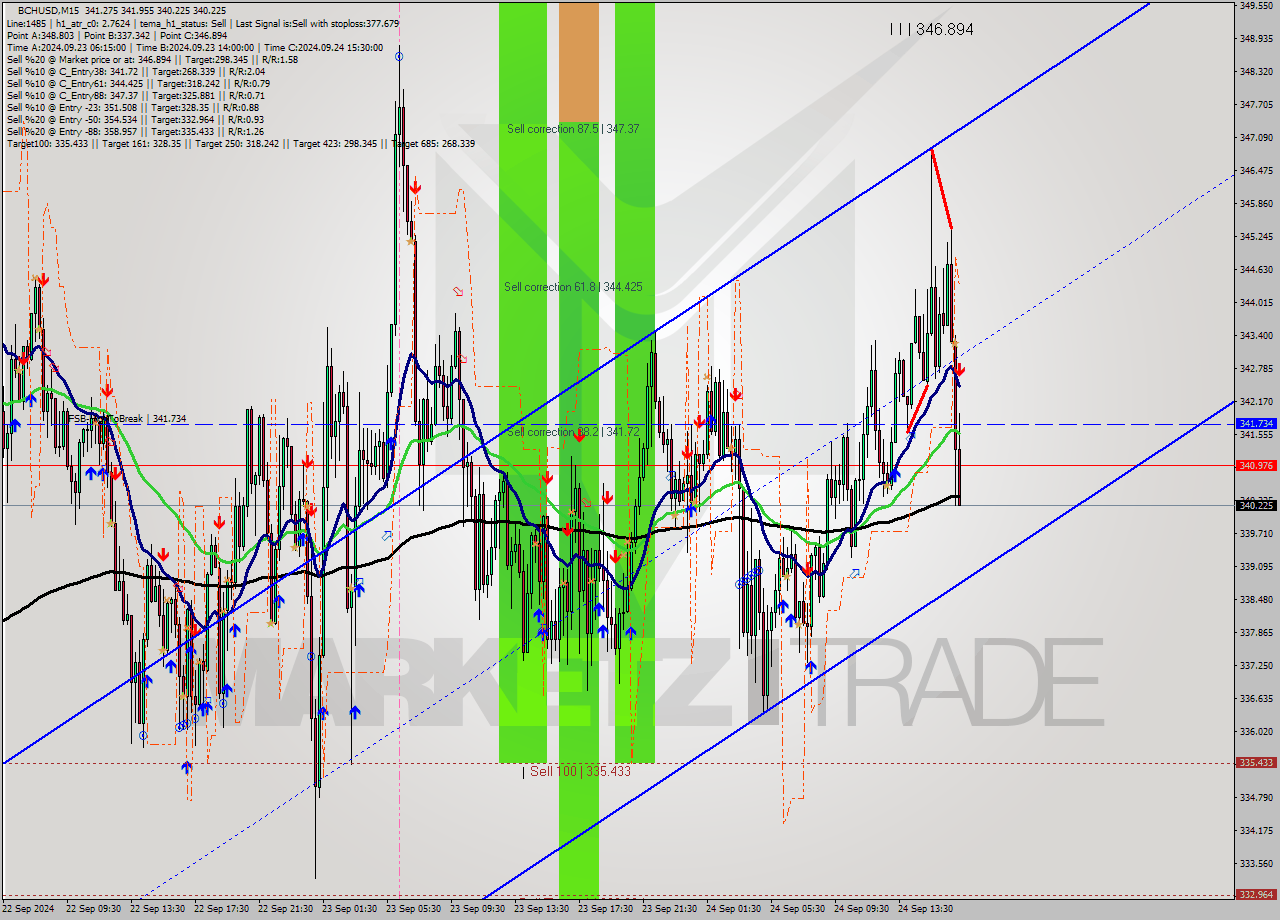Screen dimensions: 1280x920
Task: Select the orange rectangle atop the middle zone
Action: pos(578,62)
